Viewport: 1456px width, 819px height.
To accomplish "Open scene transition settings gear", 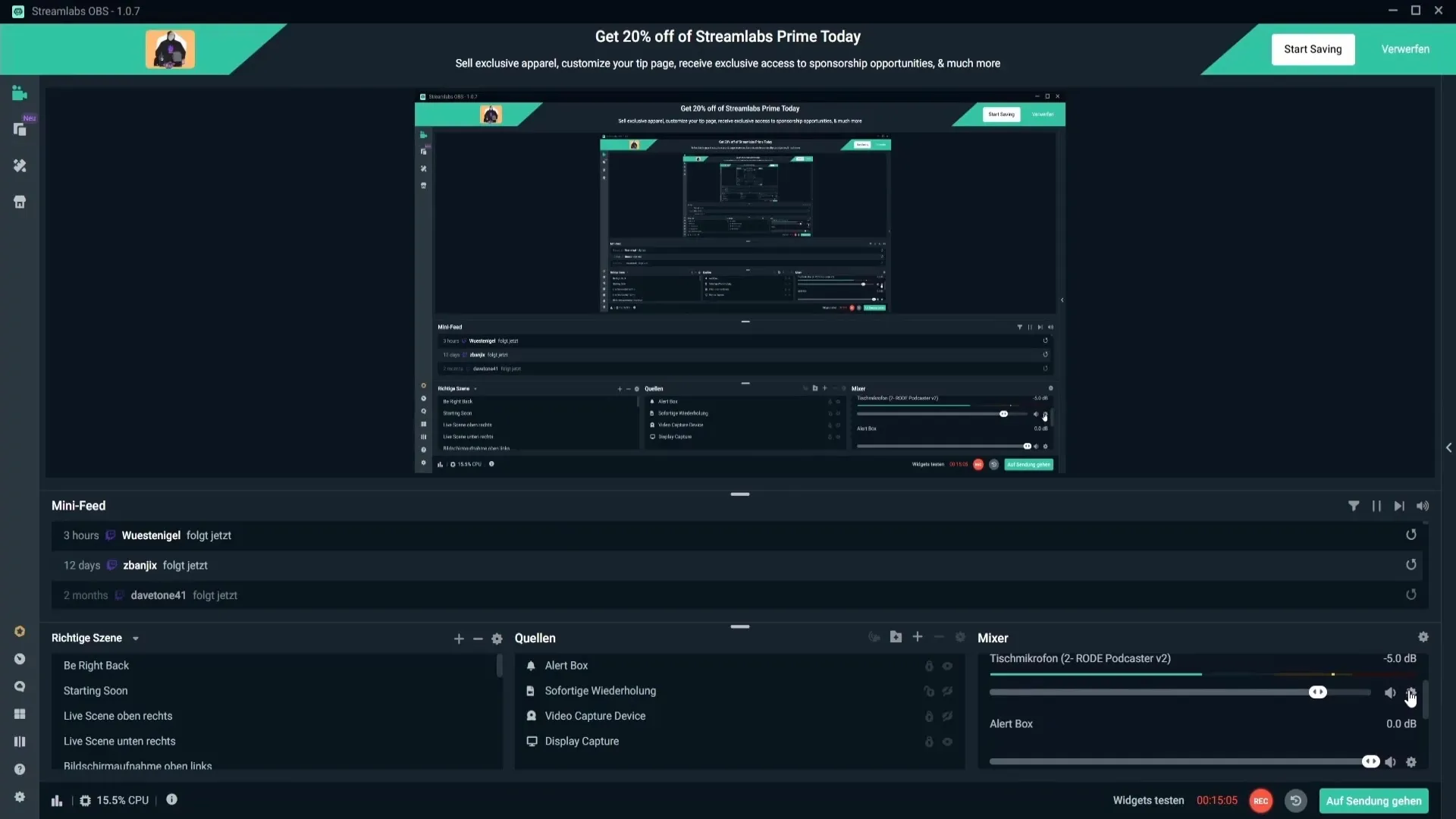I will point(497,639).
